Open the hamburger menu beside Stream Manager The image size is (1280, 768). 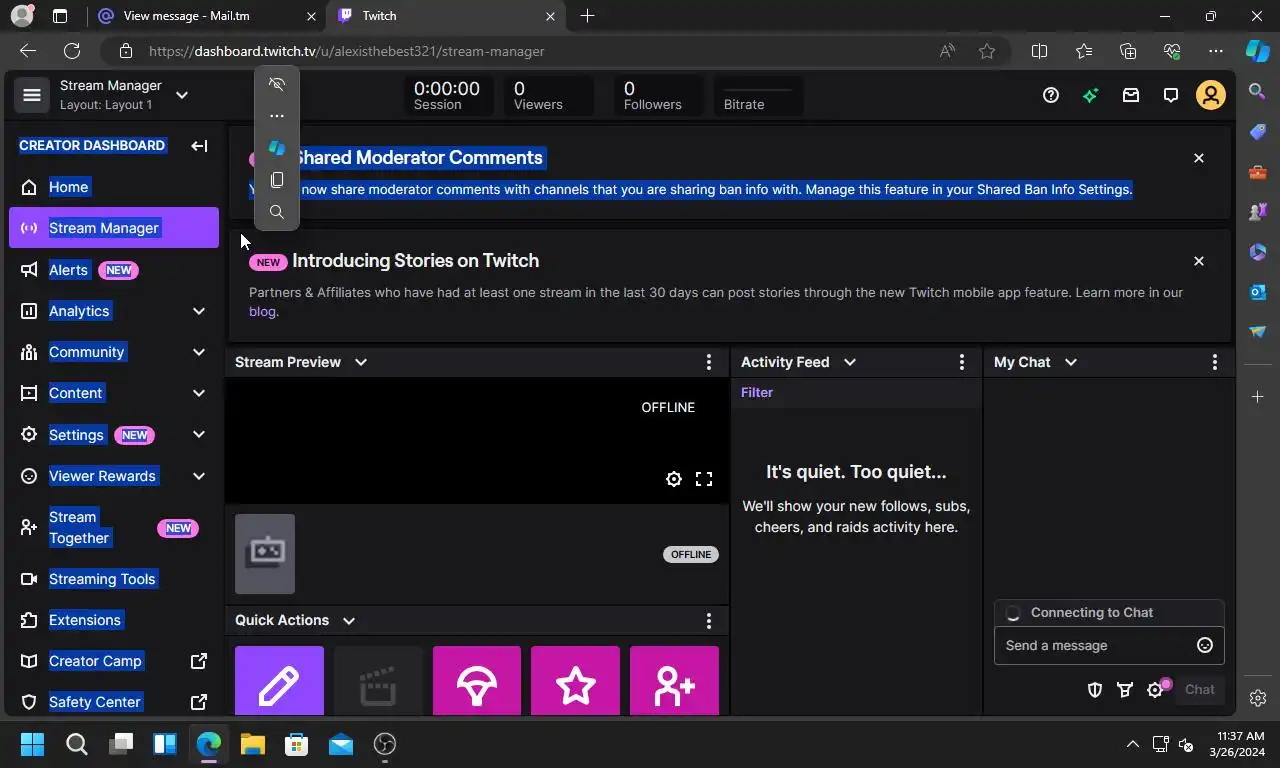pos(31,95)
